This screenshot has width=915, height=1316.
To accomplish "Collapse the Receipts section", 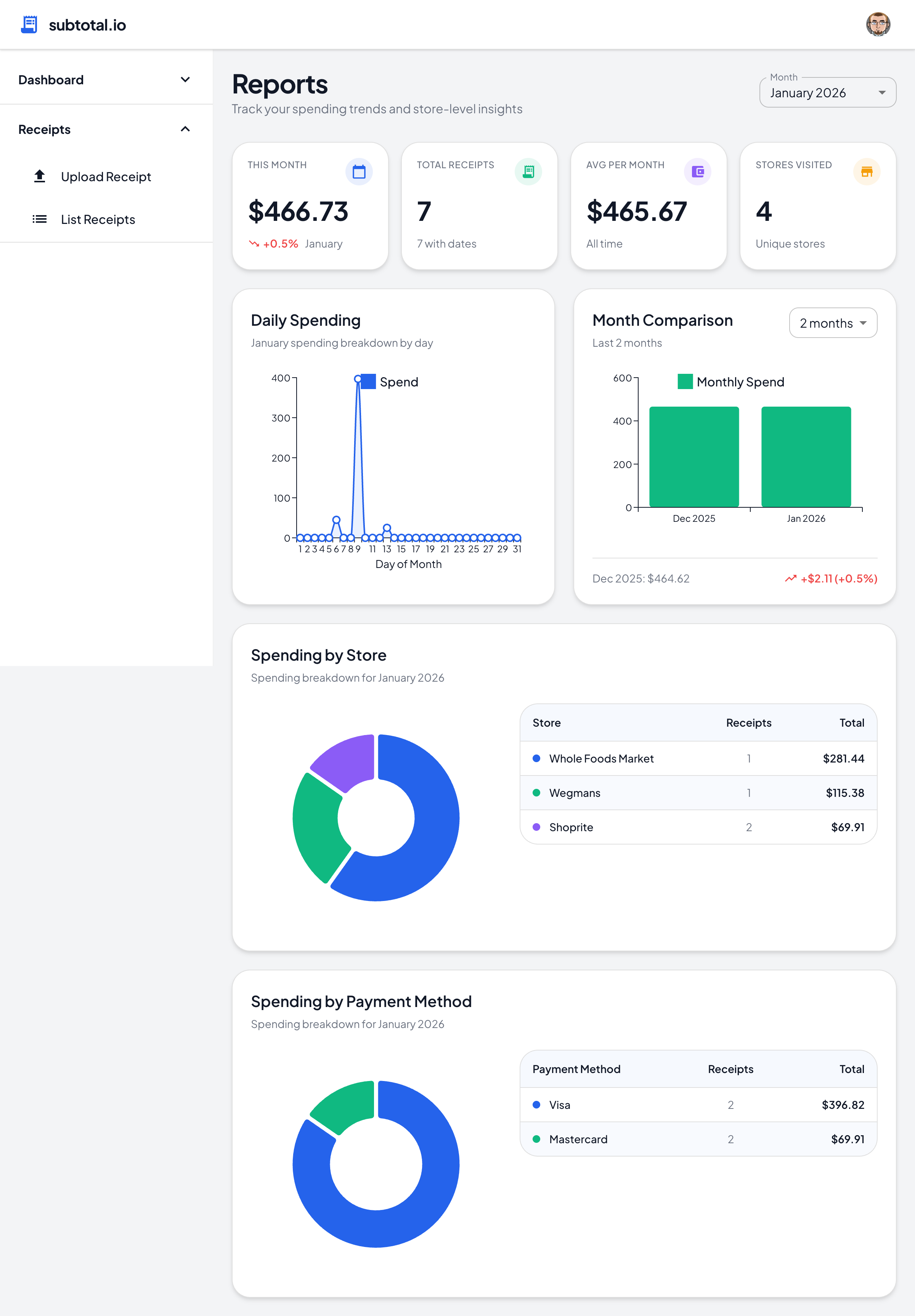I will click(x=185, y=129).
